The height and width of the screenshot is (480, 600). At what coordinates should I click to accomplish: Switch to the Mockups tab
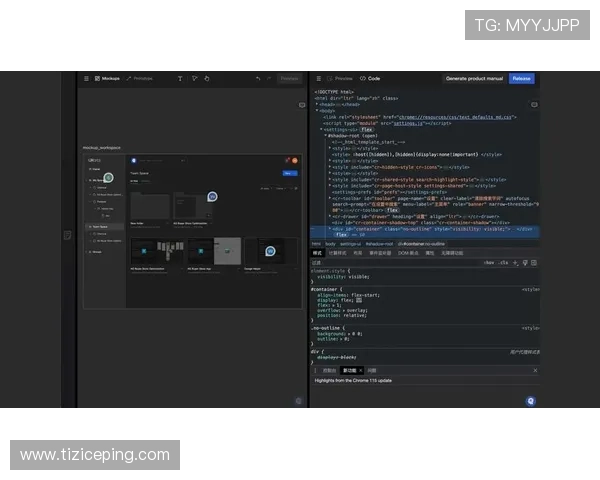[107, 78]
